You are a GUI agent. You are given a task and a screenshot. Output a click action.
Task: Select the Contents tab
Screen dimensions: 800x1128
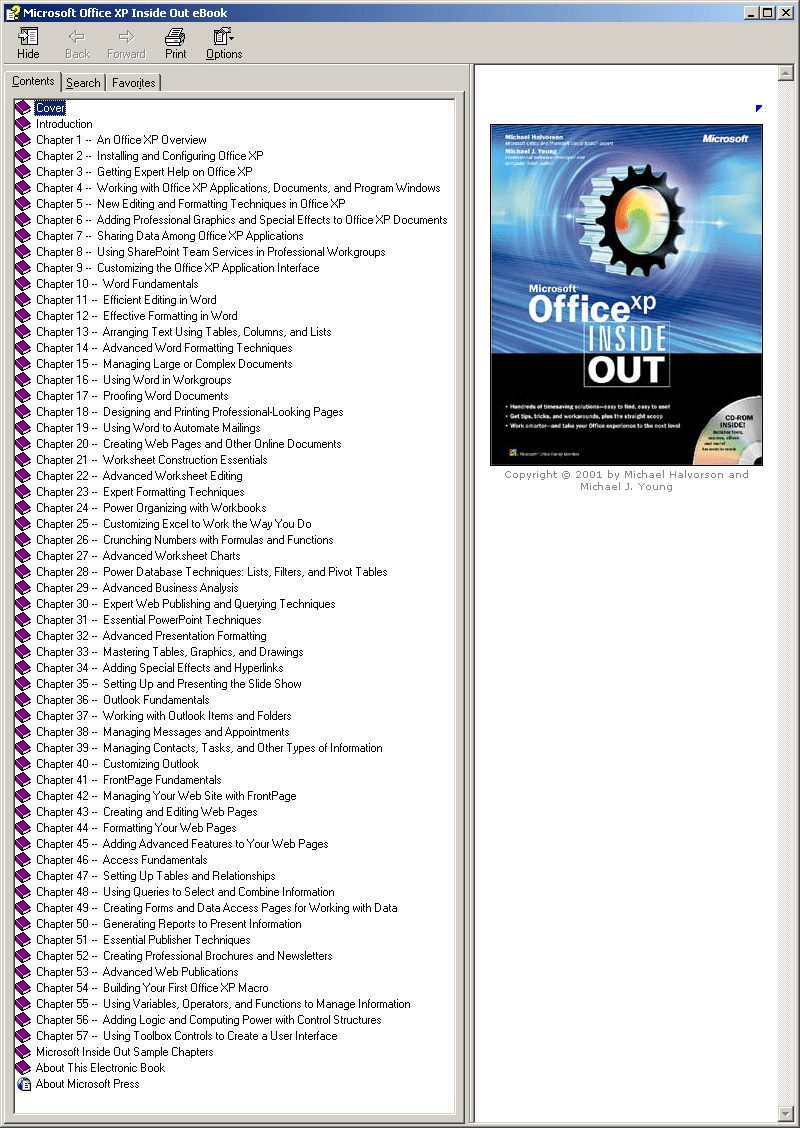[33, 82]
